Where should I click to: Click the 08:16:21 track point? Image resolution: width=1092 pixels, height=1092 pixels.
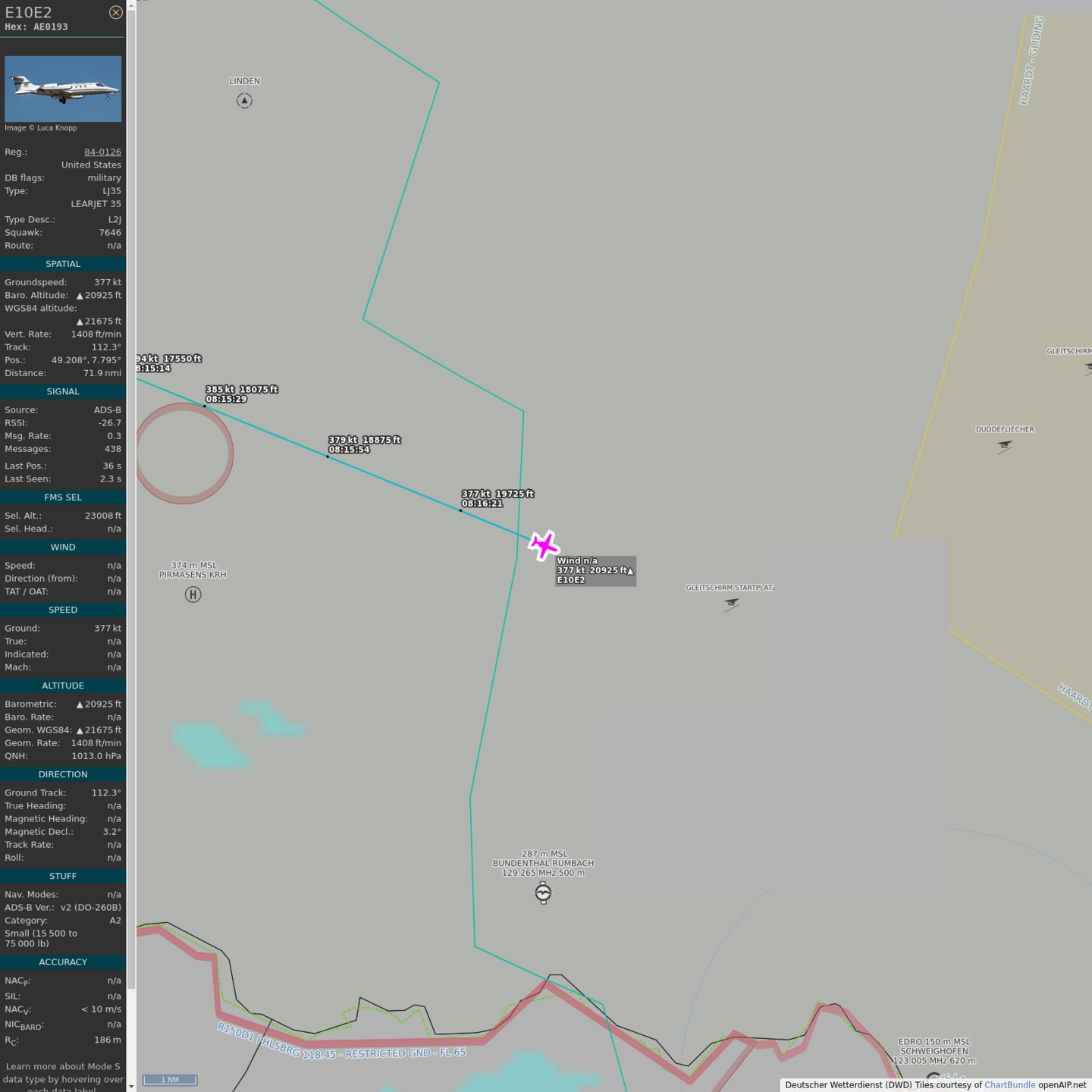point(460,510)
